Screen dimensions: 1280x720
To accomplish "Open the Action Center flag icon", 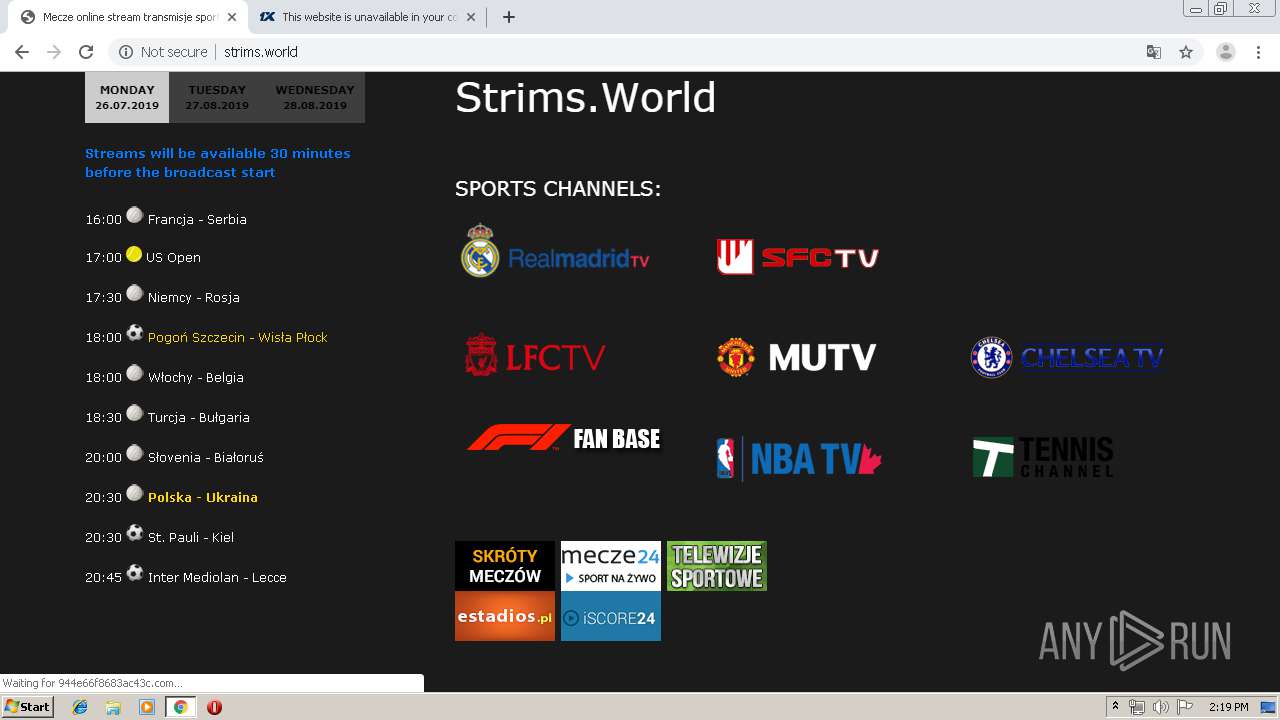I will pos(1185,707).
